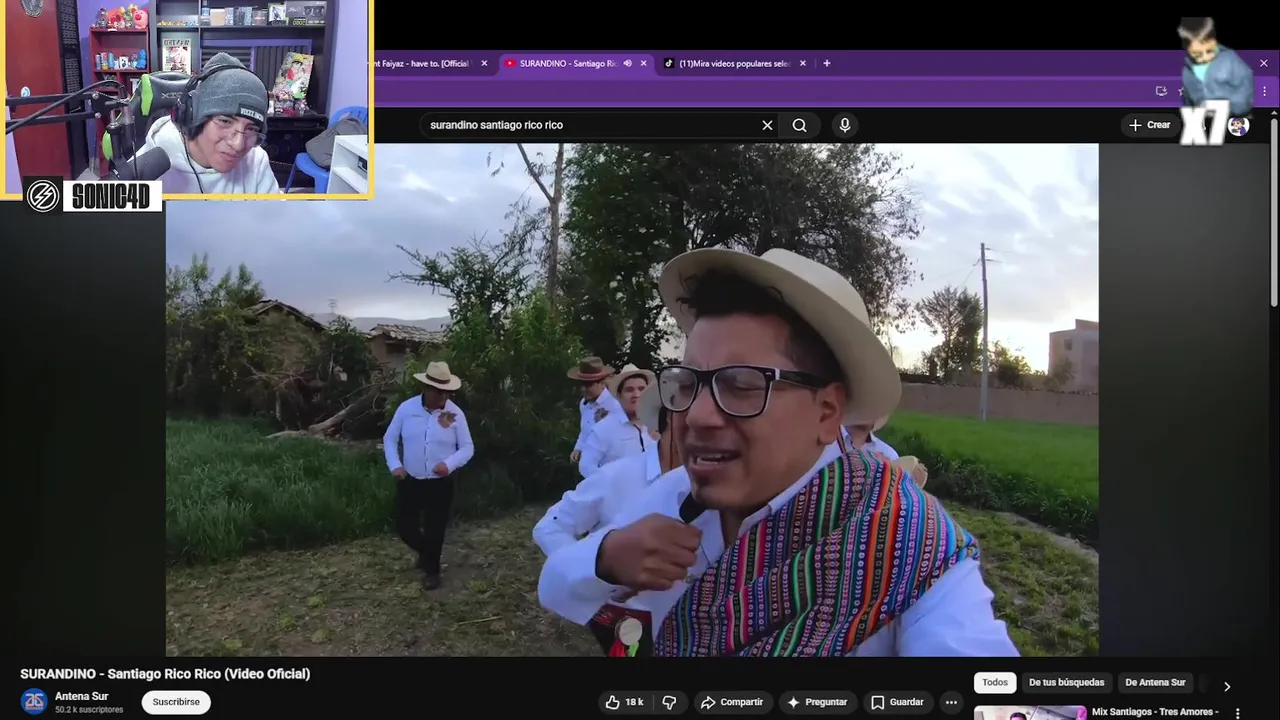The height and width of the screenshot is (720, 1280).
Task: Open the Crear button
Action: (1149, 125)
